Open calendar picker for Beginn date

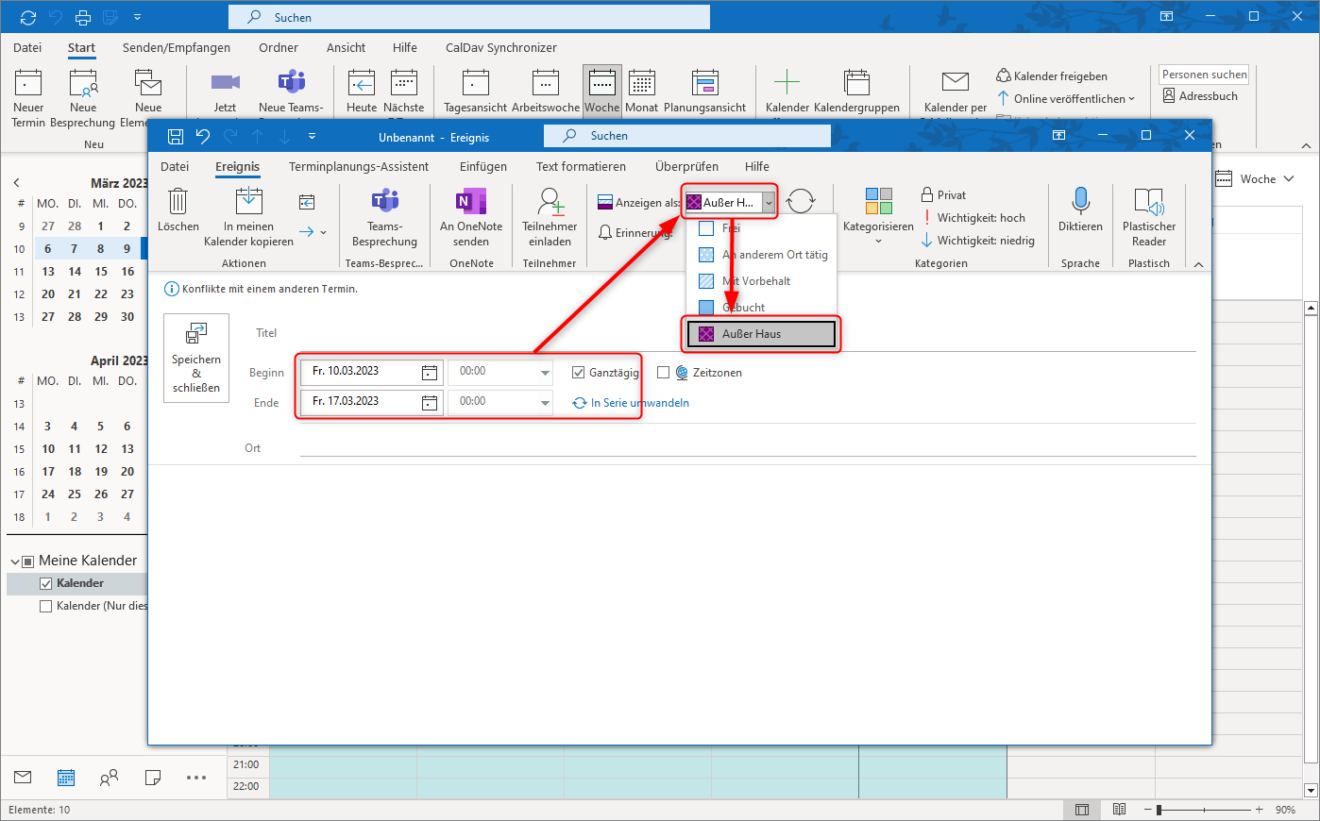tap(429, 372)
